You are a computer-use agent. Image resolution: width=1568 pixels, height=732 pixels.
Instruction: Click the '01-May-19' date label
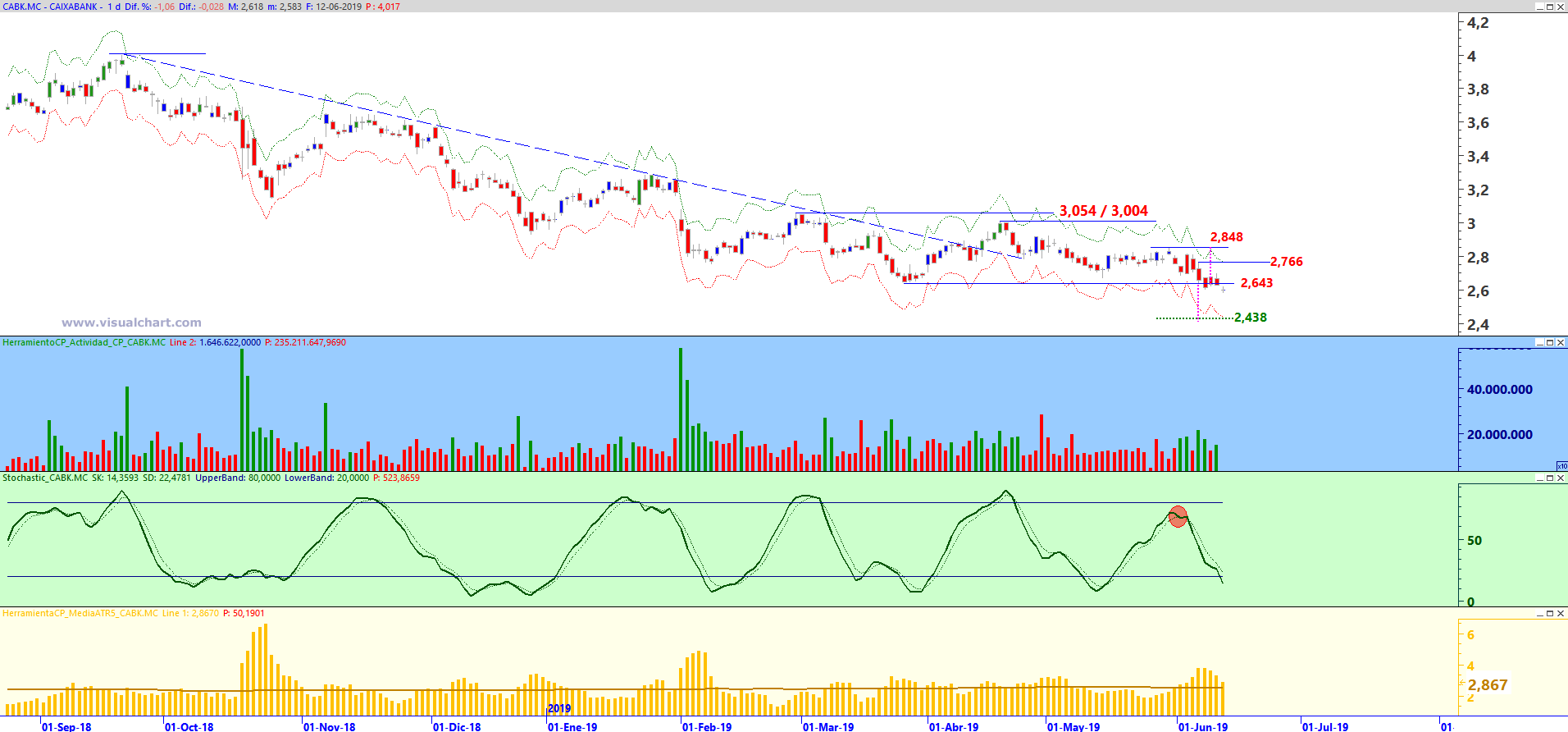coord(1073,726)
